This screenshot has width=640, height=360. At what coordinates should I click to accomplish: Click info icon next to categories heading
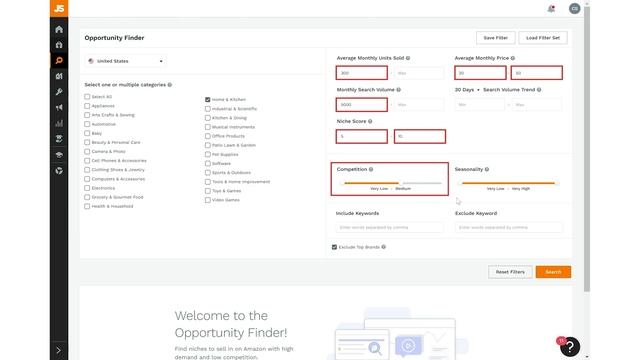pyautogui.click(x=170, y=85)
